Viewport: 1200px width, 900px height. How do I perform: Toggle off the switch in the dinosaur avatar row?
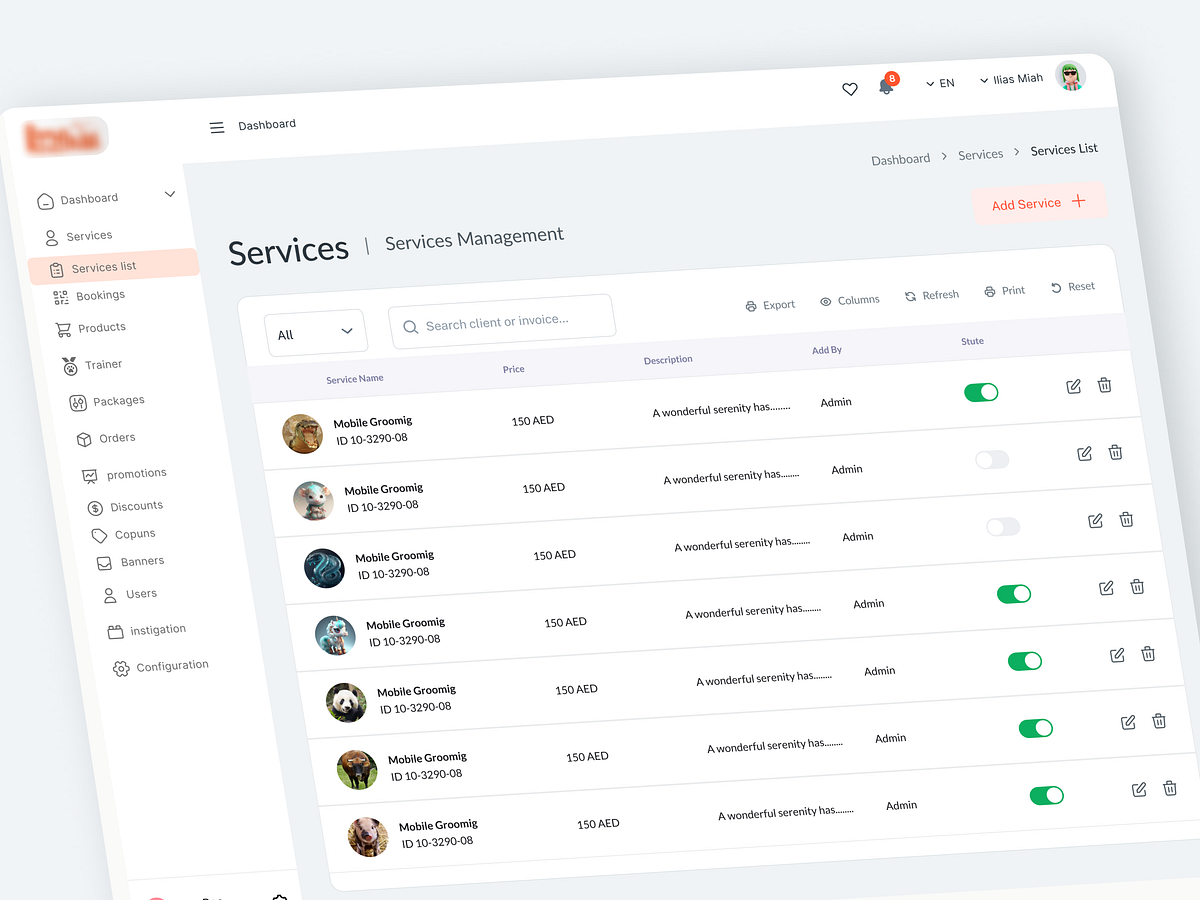pyautogui.click(x=981, y=392)
